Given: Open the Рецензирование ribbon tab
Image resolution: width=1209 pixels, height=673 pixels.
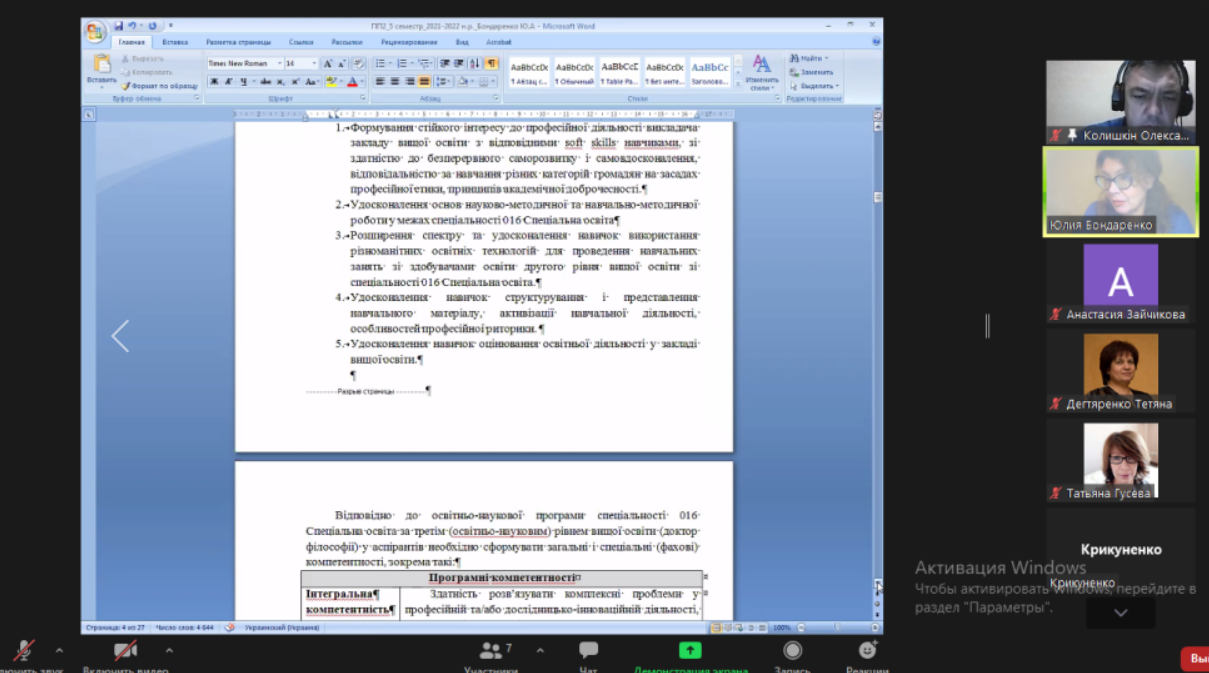Looking at the screenshot, I should (x=408, y=43).
